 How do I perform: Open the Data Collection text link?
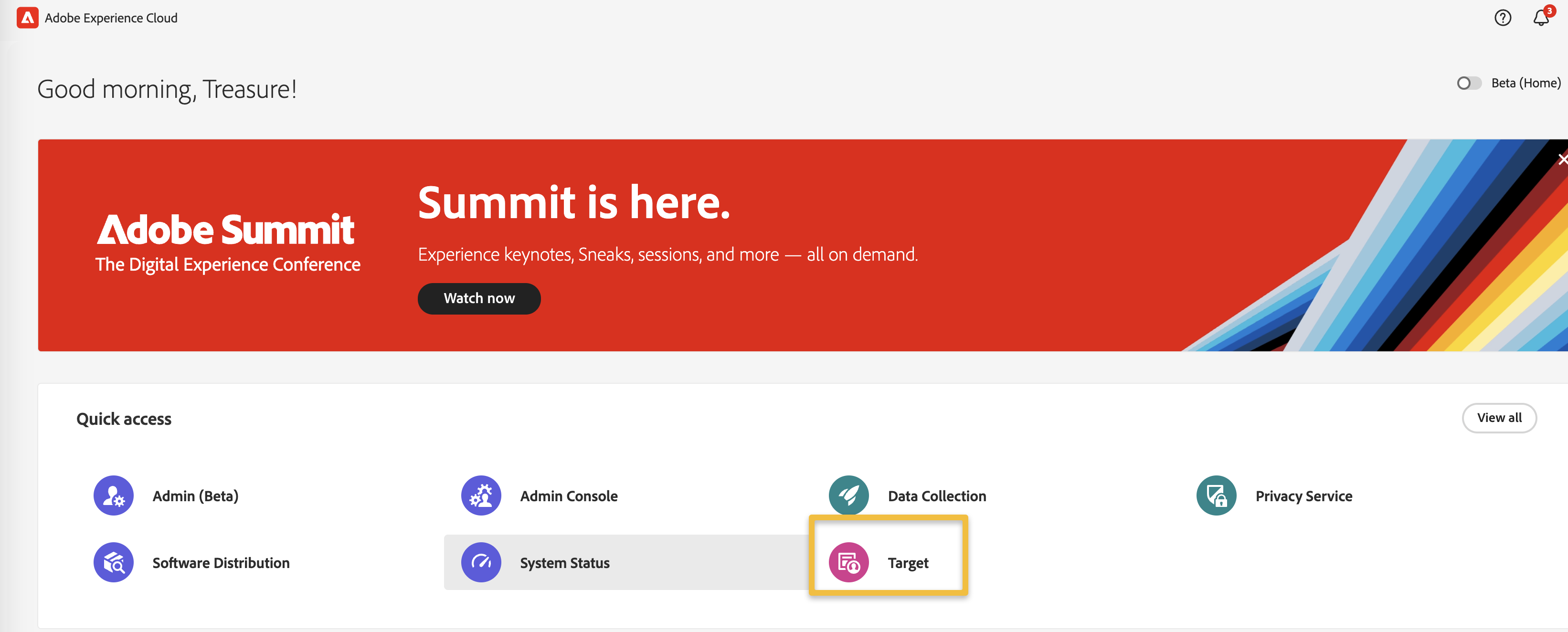[x=936, y=496]
